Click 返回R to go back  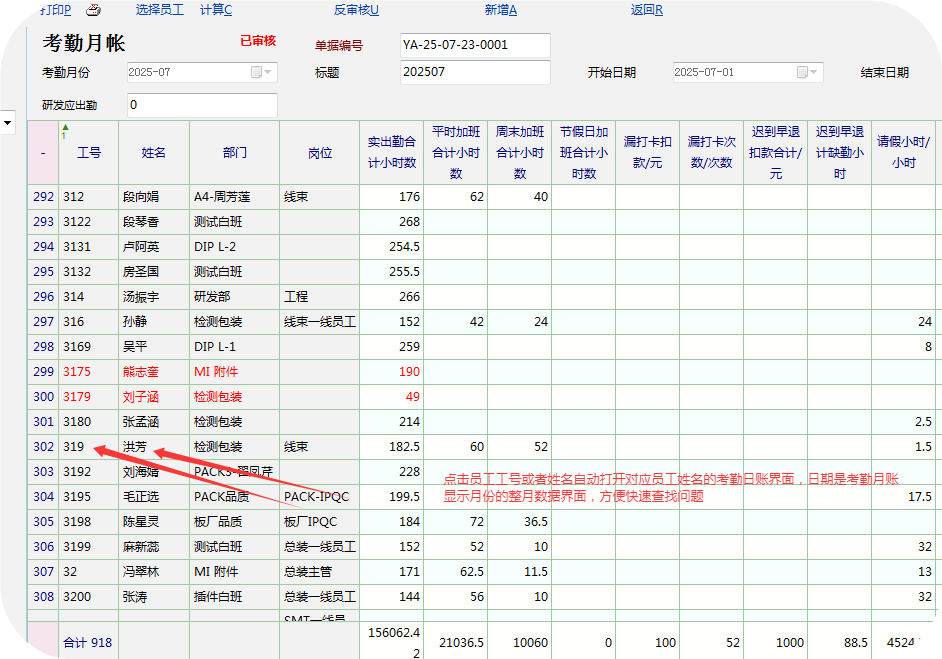pos(646,10)
